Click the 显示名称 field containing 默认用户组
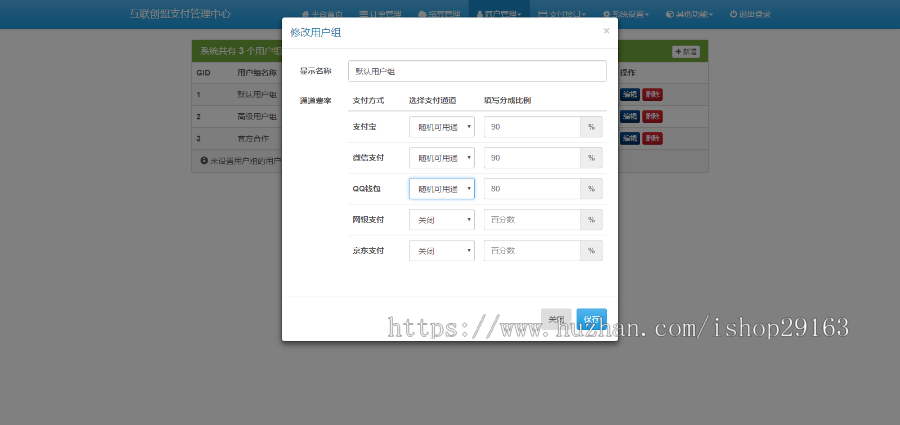 477,71
